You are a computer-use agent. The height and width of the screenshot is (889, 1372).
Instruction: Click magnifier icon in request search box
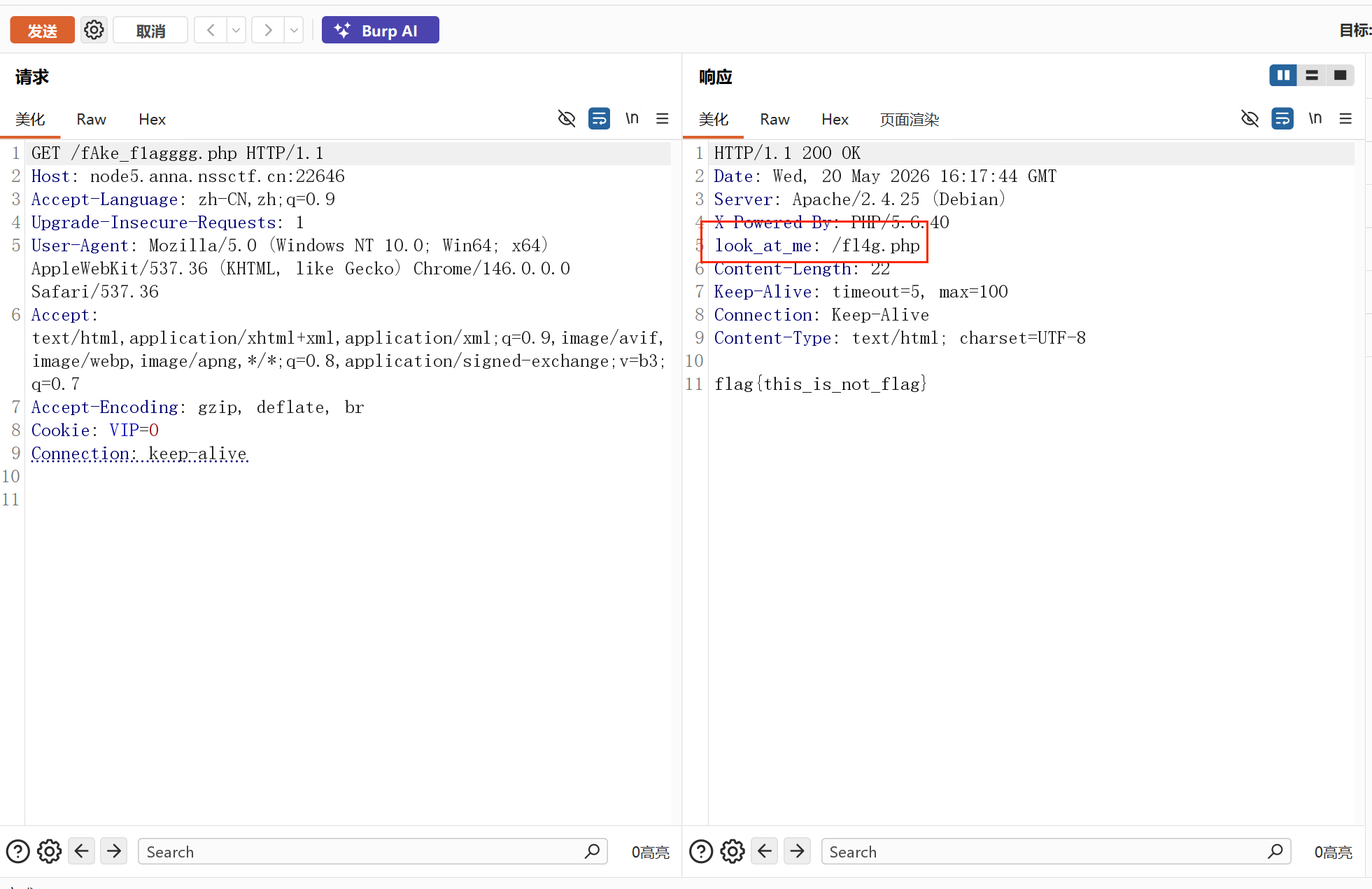pyautogui.click(x=592, y=851)
